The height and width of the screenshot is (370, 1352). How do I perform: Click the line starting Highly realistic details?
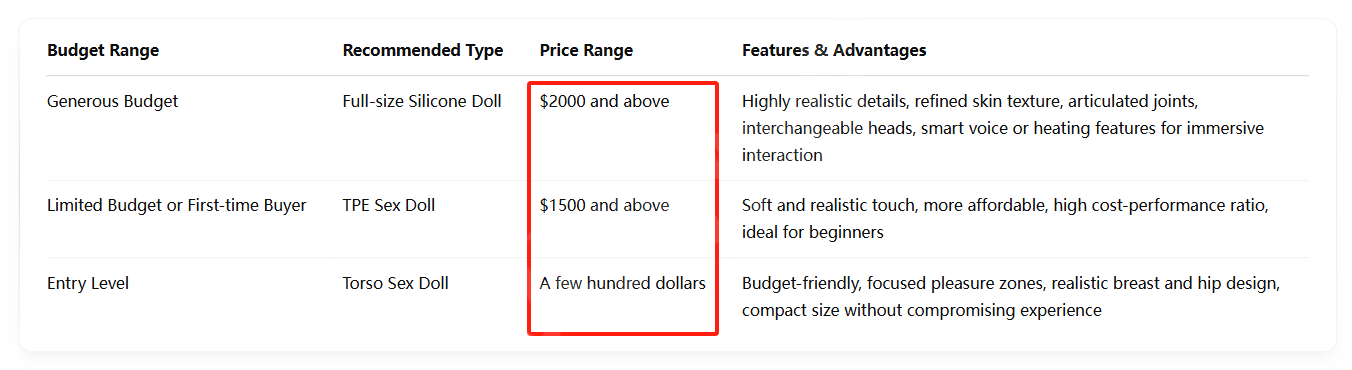tap(970, 101)
